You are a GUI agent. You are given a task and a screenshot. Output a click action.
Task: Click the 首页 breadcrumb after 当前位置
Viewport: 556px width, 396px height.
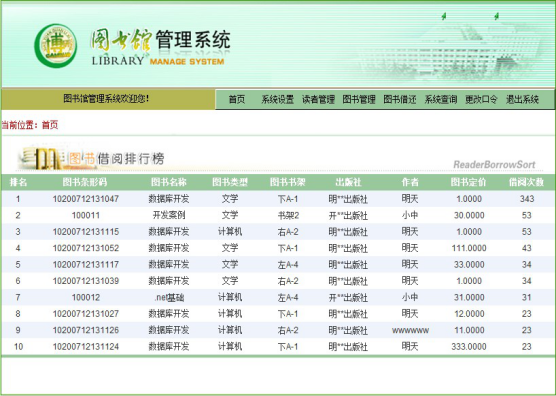(x=50, y=125)
